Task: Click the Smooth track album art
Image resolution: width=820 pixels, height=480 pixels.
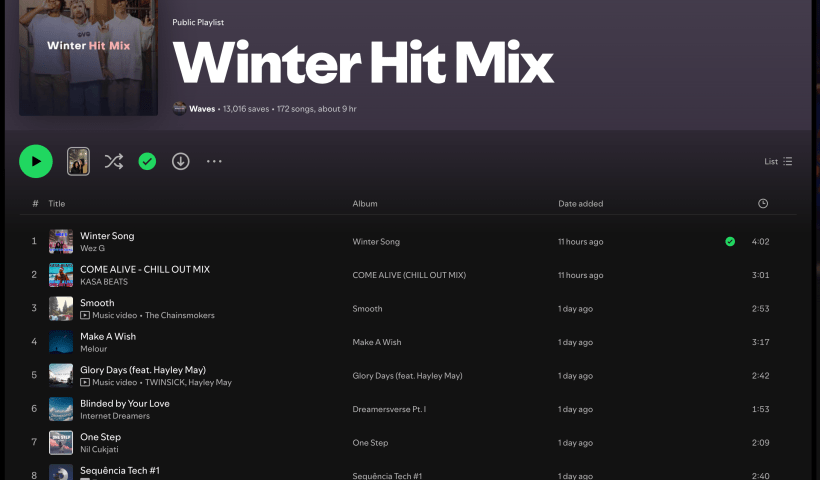Action: tap(61, 308)
